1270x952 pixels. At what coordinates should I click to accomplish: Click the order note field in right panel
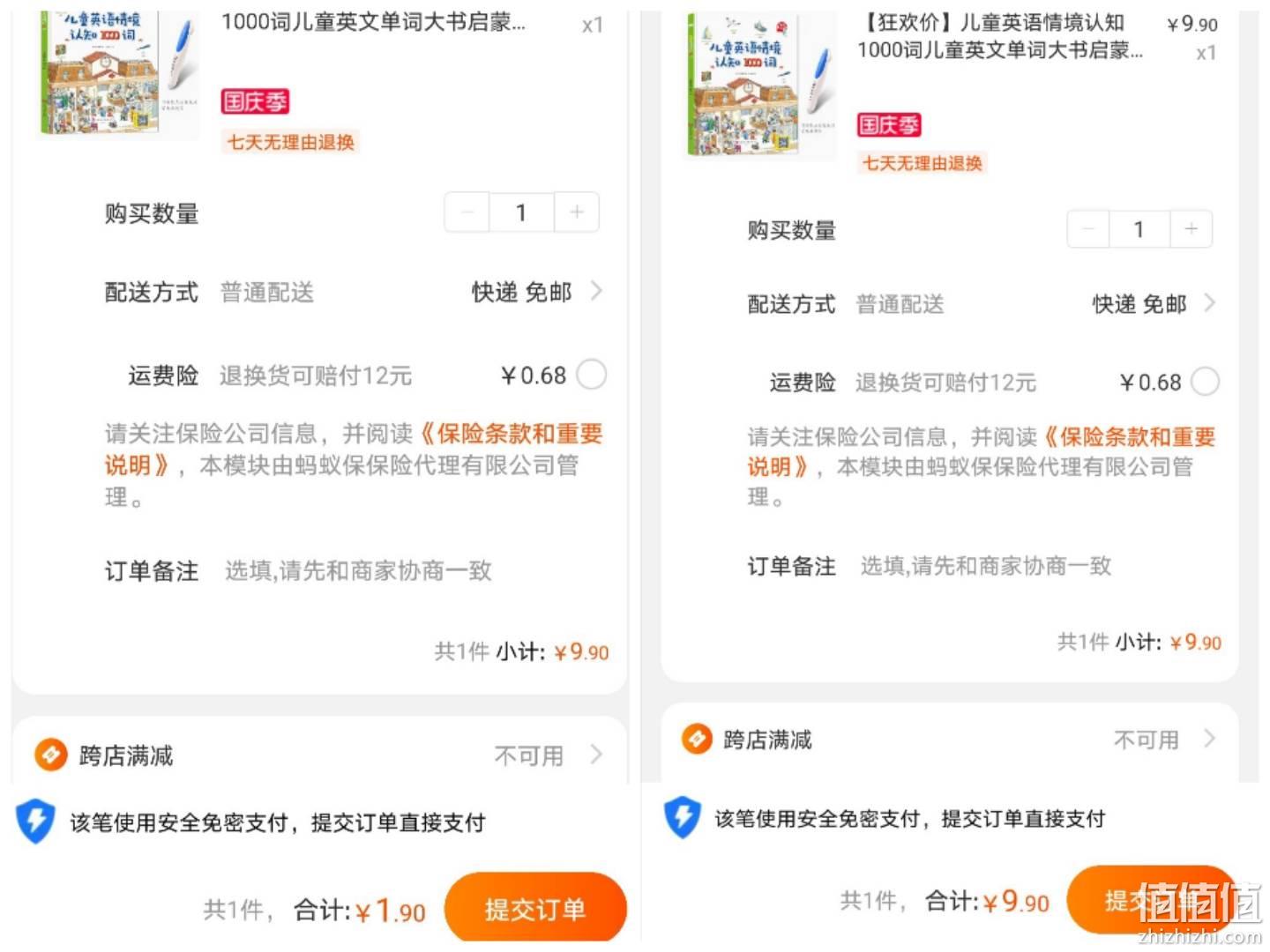985,566
